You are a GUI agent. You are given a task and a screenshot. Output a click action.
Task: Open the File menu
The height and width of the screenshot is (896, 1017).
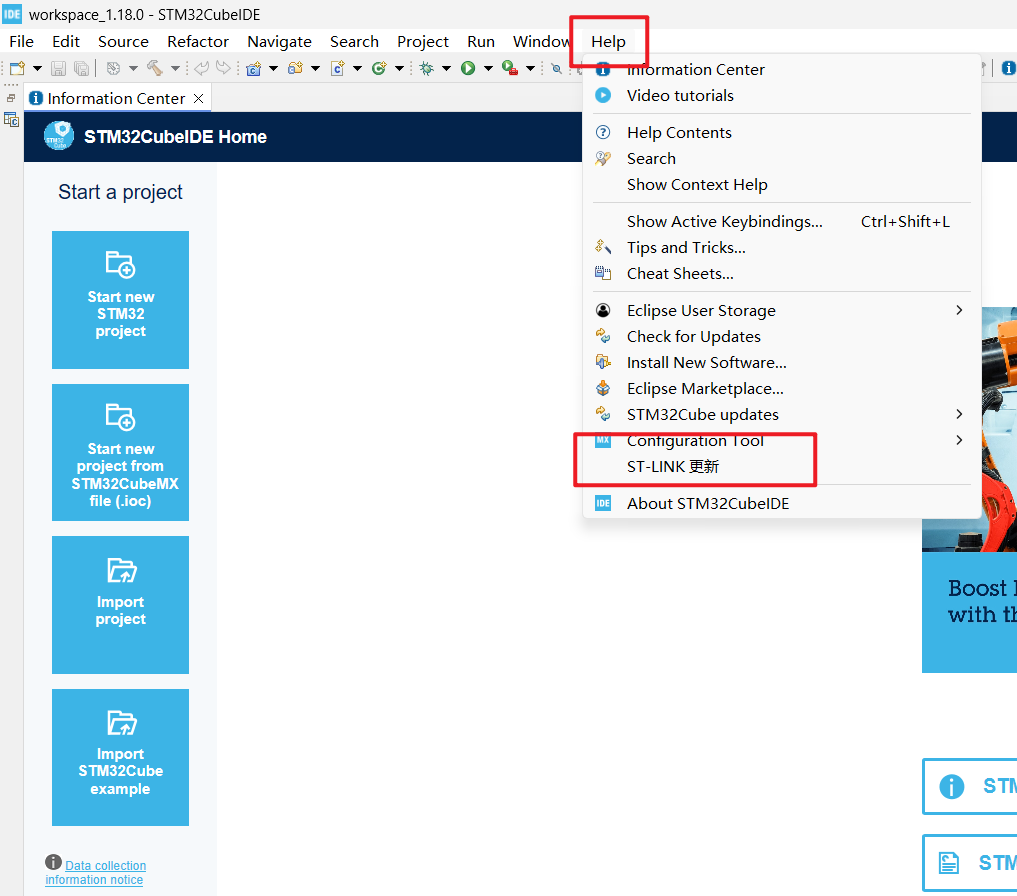click(21, 42)
